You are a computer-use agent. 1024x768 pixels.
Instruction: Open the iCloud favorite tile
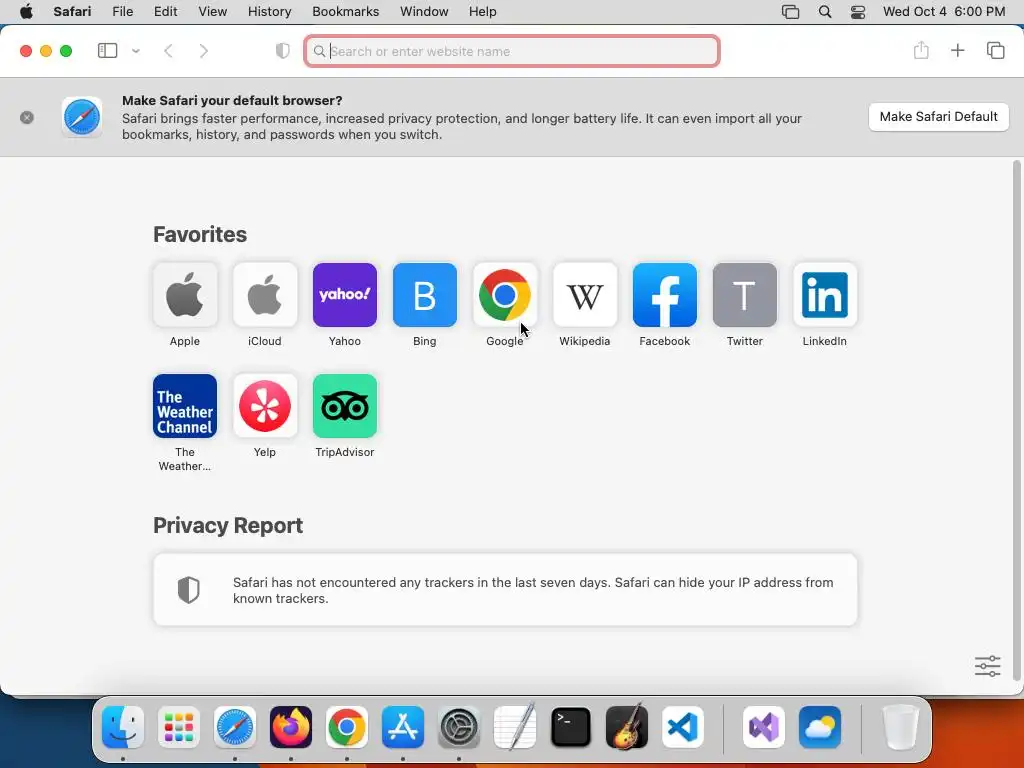click(264, 295)
